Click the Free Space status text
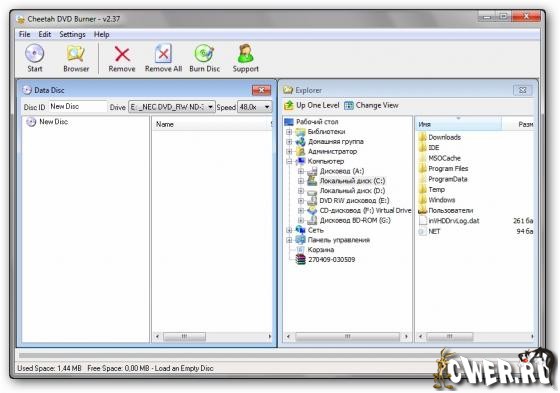The height and width of the screenshot is (393, 560). (x=150, y=368)
